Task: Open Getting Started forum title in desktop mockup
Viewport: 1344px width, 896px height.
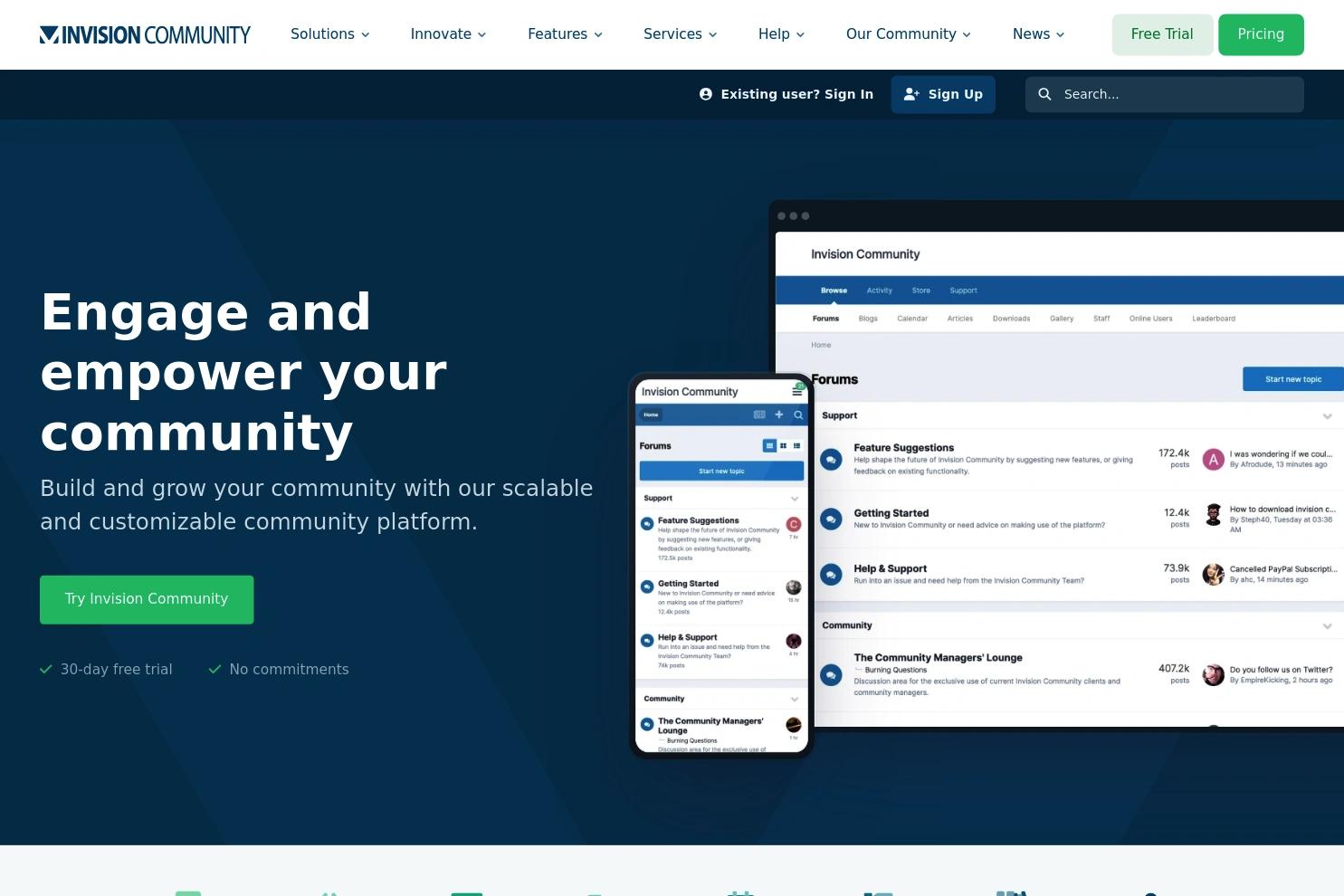Action: point(891,513)
